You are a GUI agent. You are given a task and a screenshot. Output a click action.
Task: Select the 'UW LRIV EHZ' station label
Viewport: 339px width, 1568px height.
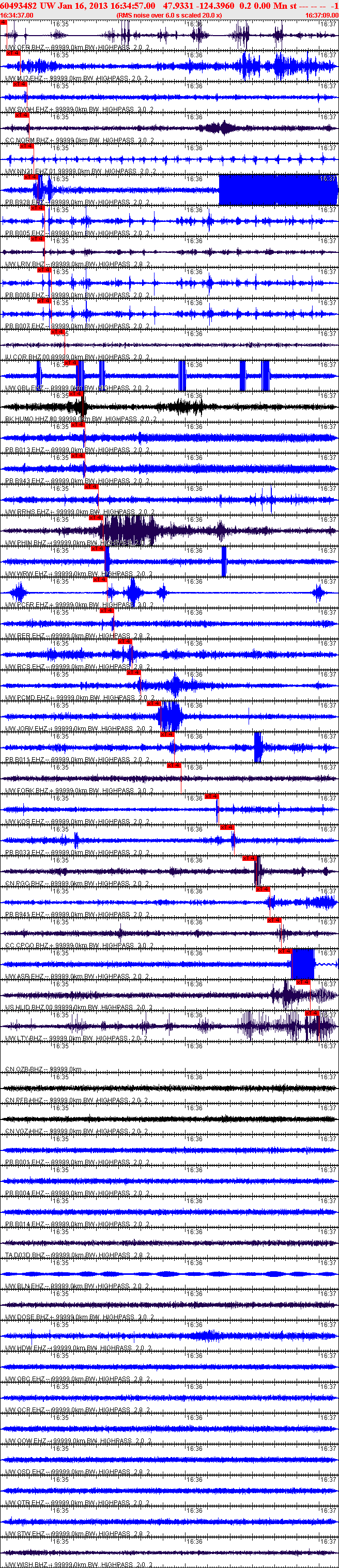pyautogui.click(x=25, y=264)
